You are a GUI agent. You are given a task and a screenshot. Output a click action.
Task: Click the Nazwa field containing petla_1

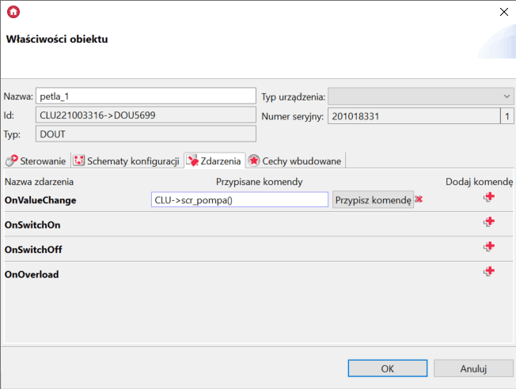[146, 96]
